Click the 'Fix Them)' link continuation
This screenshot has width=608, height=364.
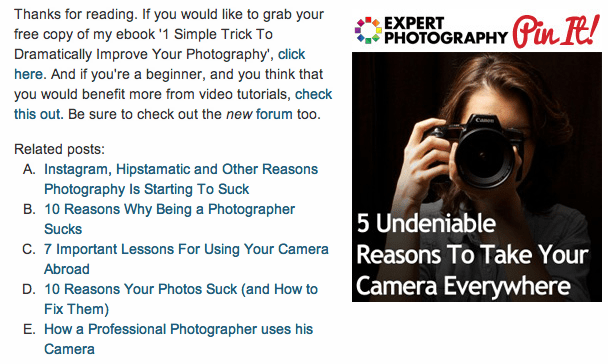click(x=76, y=309)
